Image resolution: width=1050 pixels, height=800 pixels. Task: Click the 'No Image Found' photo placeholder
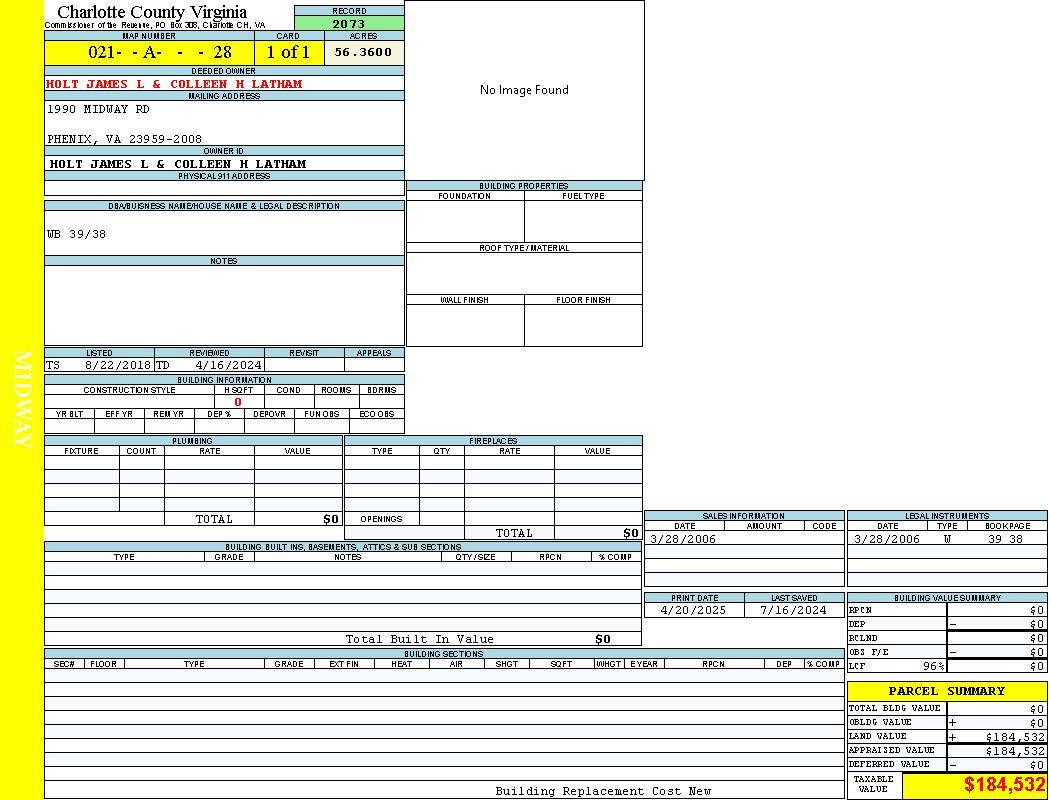coord(524,90)
